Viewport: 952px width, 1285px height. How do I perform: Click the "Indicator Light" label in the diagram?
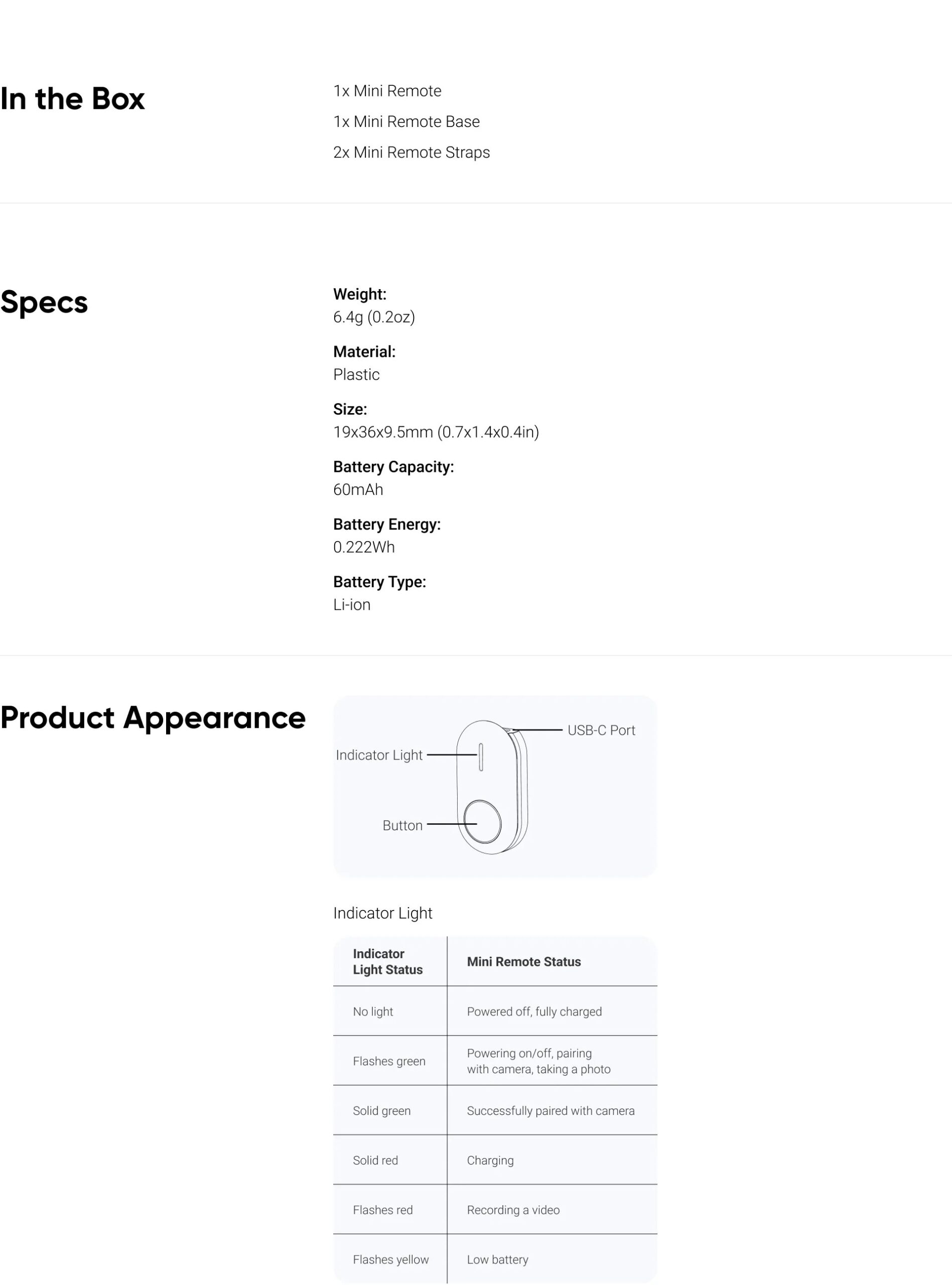pos(379,755)
